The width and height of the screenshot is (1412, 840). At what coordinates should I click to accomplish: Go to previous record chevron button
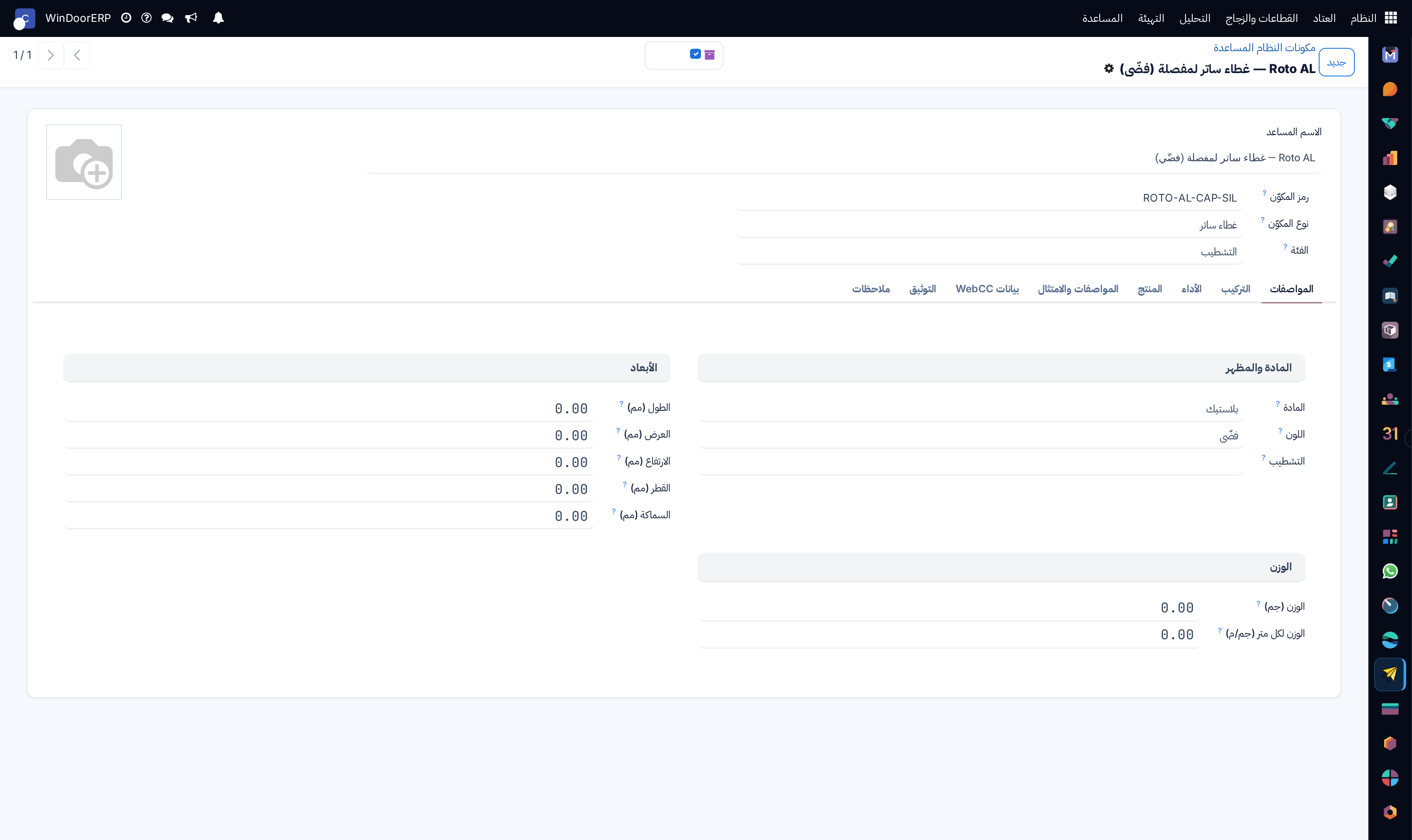pos(77,55)
